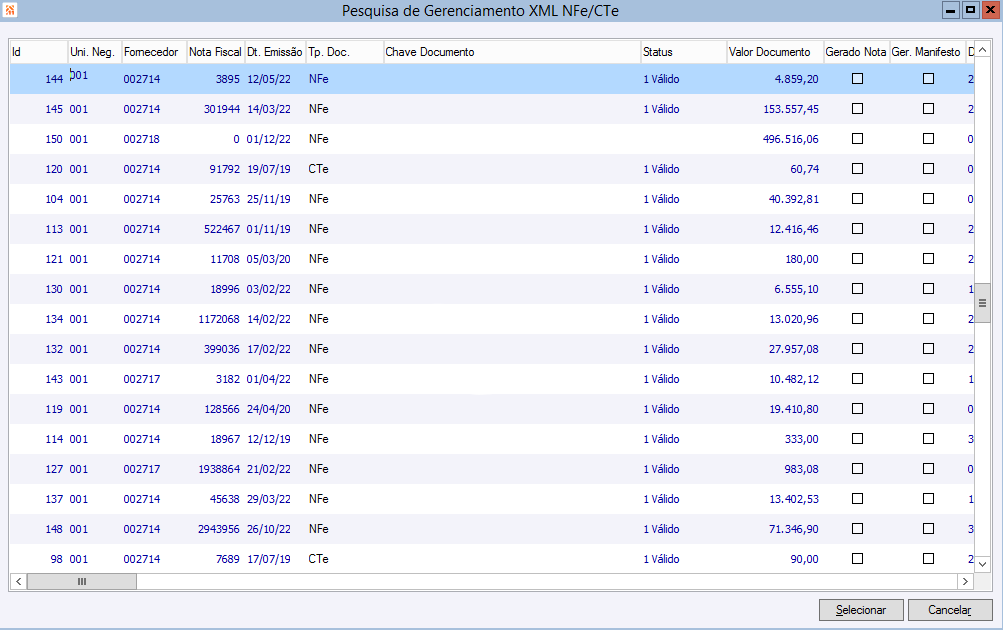The height and width of the screenshot is (630, 1003).
Task: Click Nota Fiscal 128566
Action: point(221,409)
